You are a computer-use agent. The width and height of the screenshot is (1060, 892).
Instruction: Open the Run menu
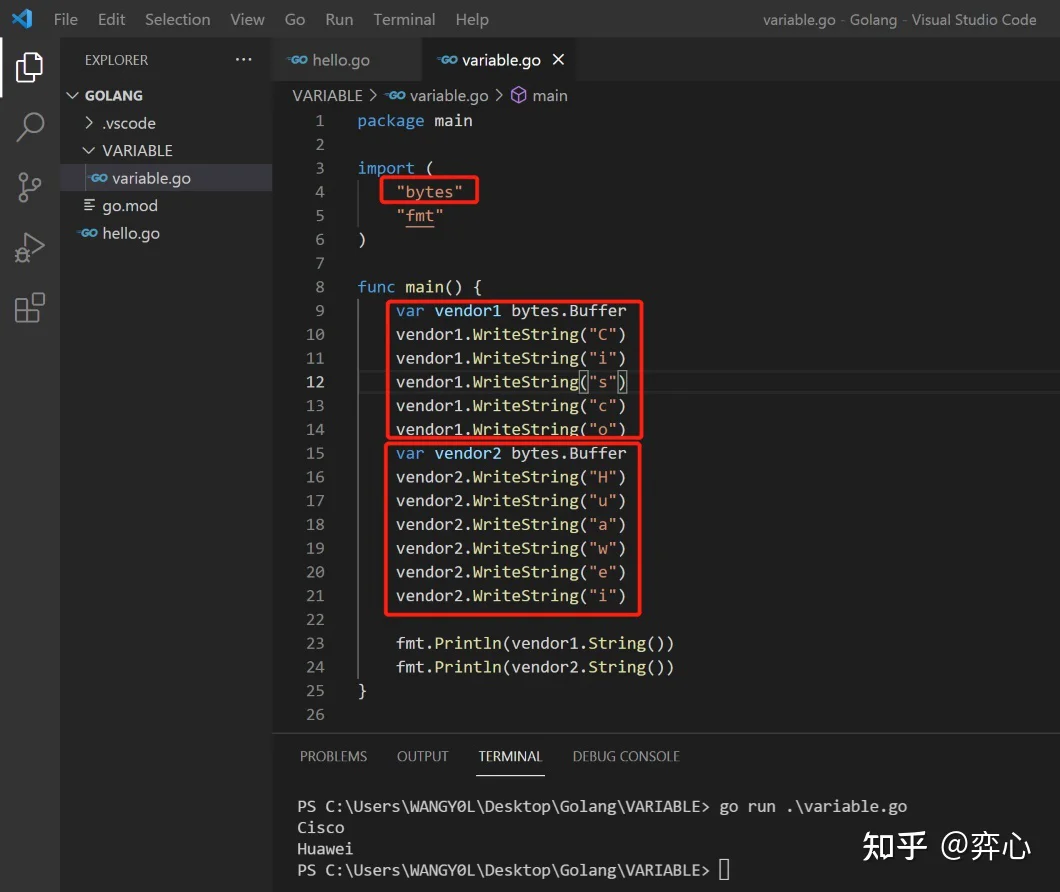coord(339,20)
